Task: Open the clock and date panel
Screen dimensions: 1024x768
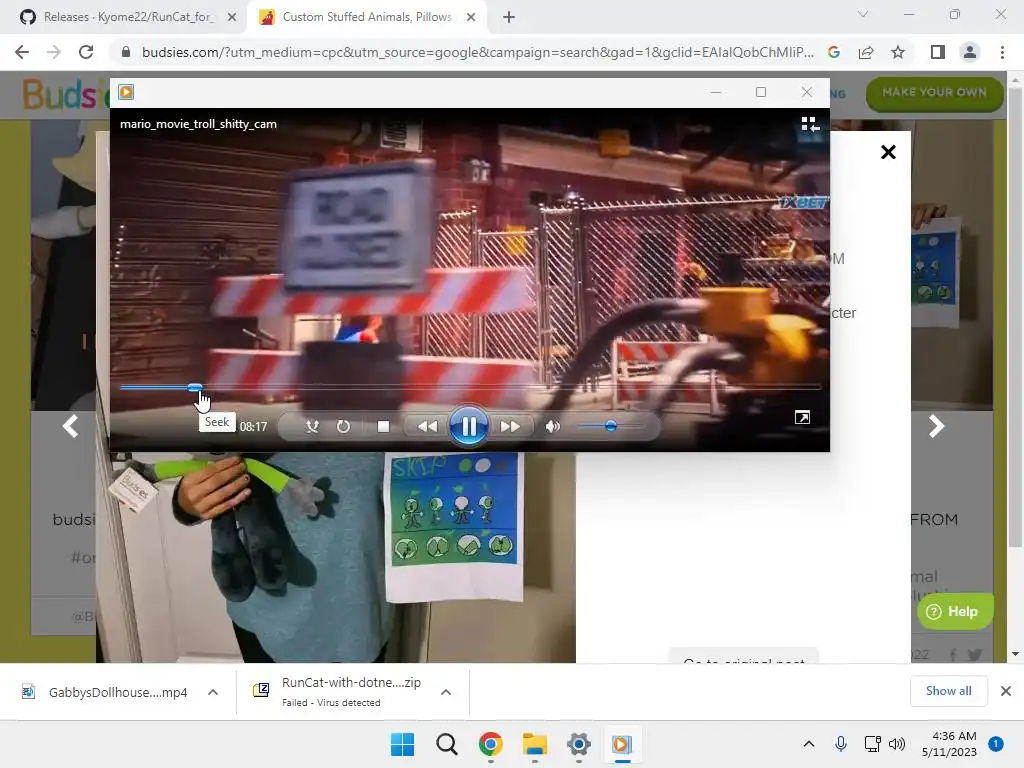Action: 949,744
